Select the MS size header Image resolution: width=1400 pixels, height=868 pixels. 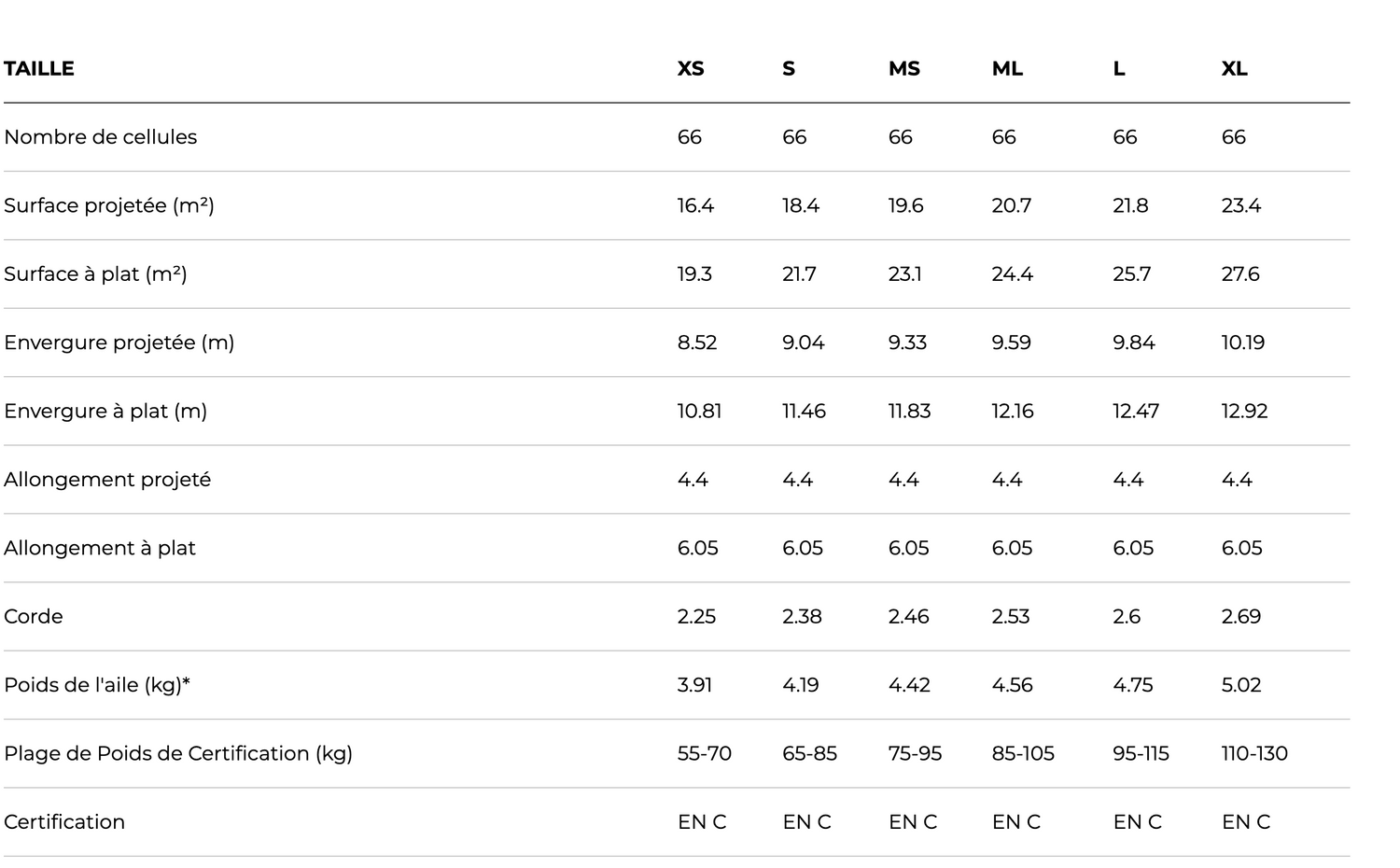(x=903, y=68)
